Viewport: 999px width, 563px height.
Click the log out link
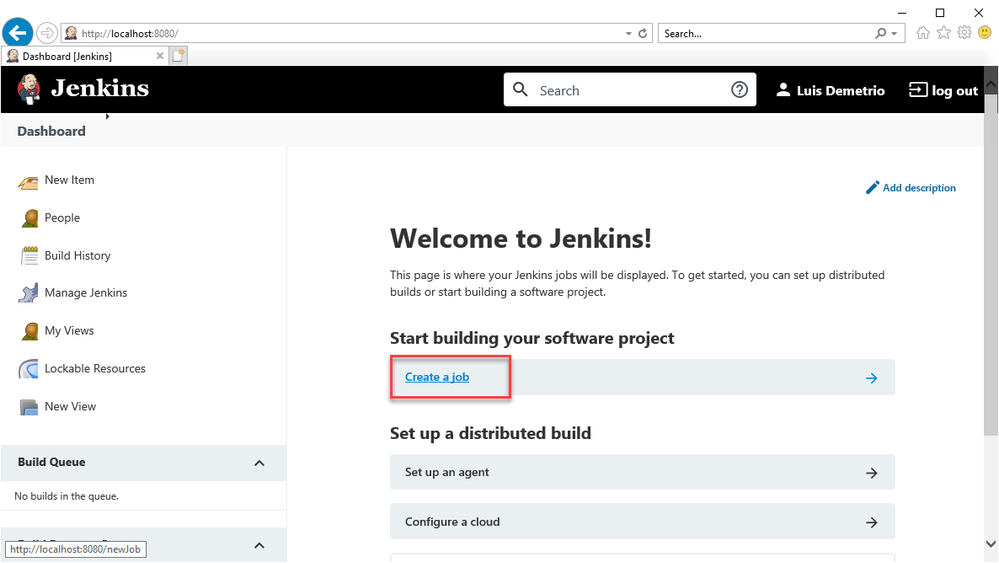[954, 90]
